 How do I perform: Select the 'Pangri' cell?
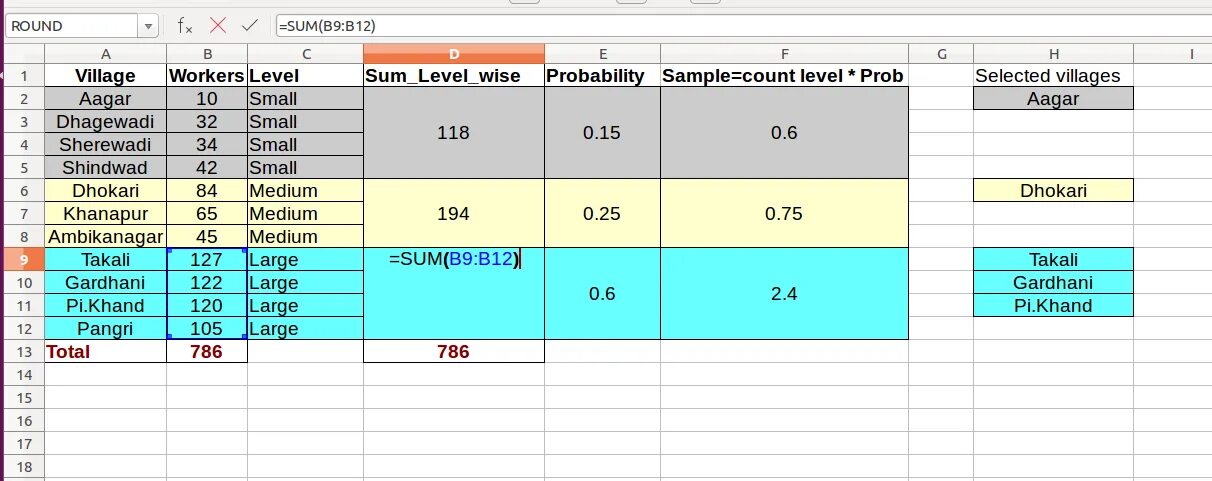tap(106, 329)
